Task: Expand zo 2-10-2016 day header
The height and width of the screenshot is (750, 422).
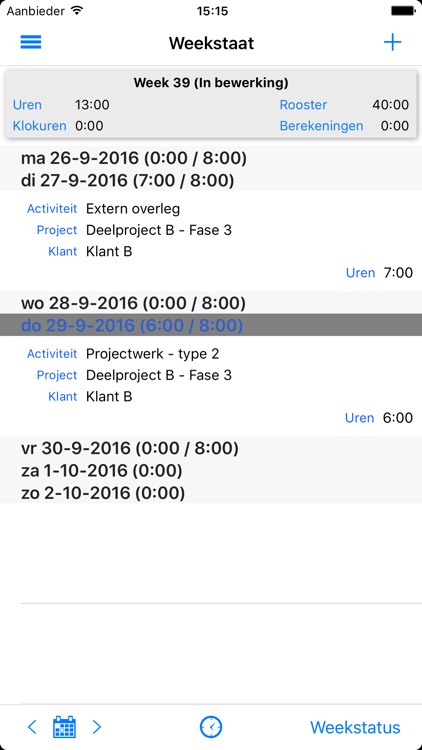Action: click(211, 493)
